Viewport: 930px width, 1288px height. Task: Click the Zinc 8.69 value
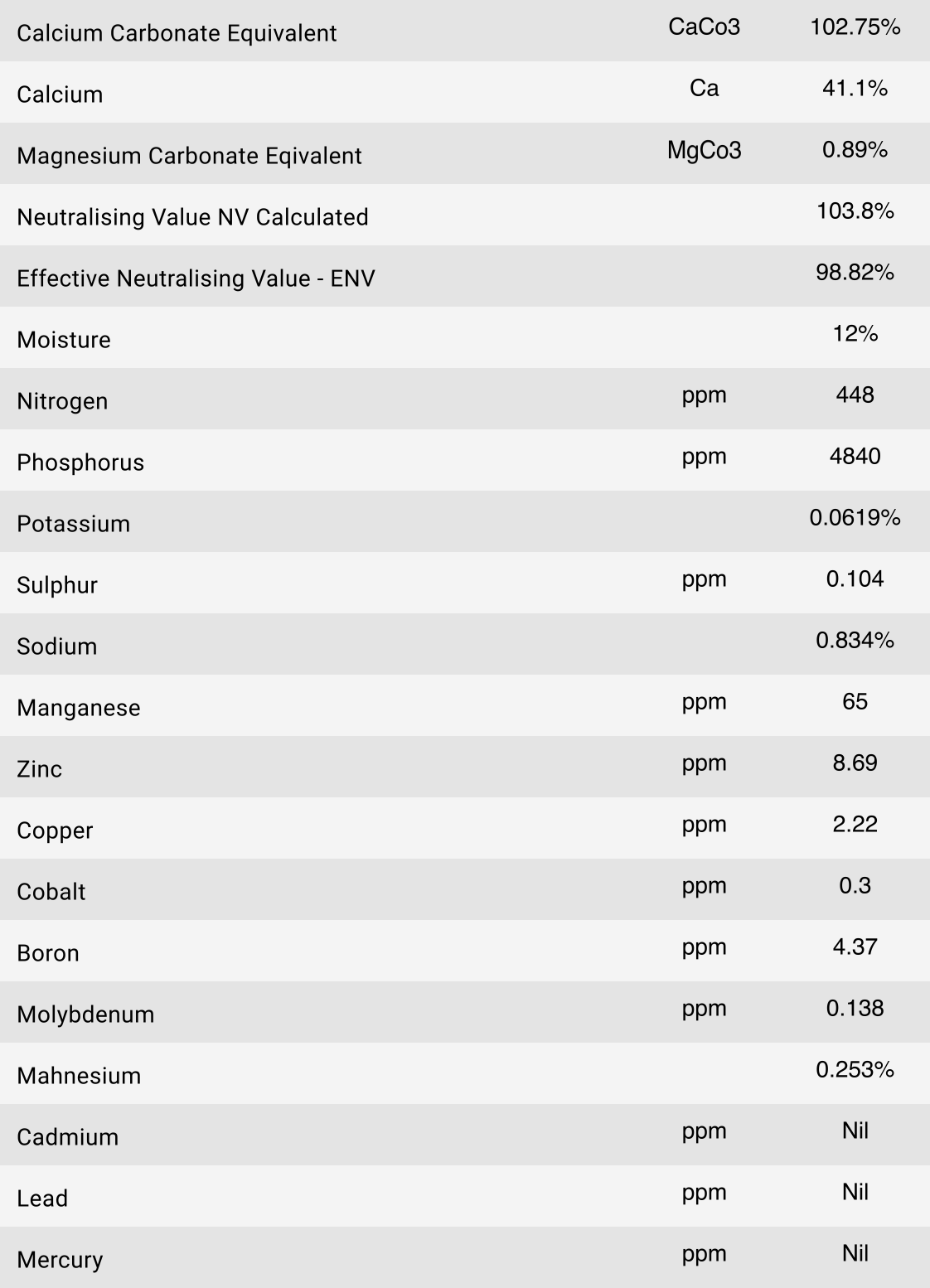(x=855, y=763)
